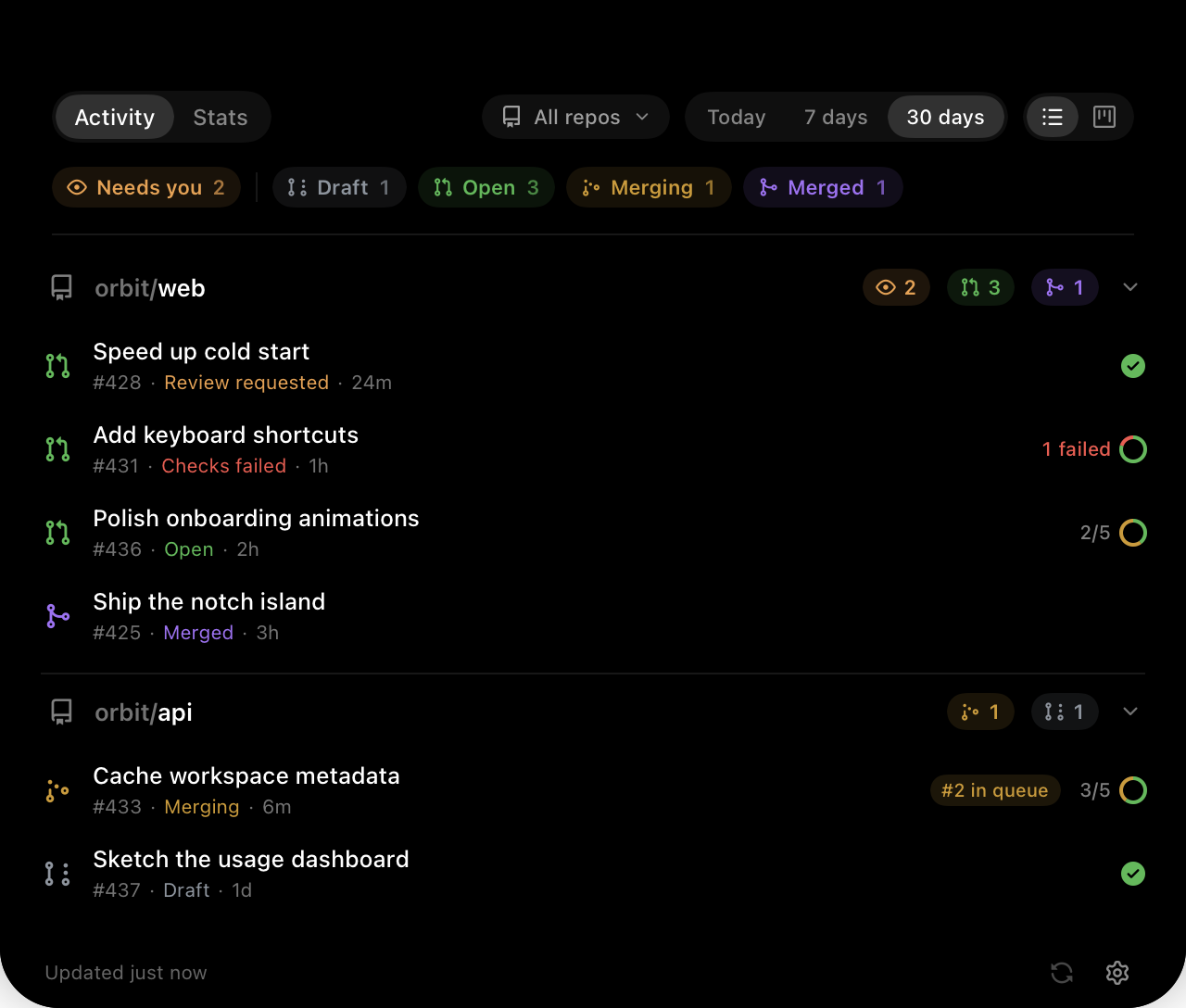Click merged icon for Ship the notch island
The width and height of the screenshot is (1186, 1008).
tap(57, 616)
